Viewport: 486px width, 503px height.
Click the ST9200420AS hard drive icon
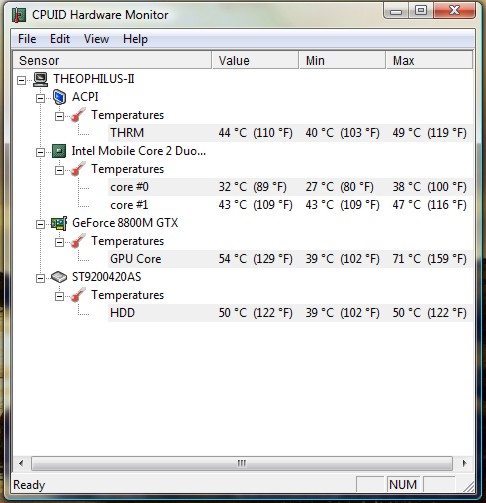pos(59,277)
